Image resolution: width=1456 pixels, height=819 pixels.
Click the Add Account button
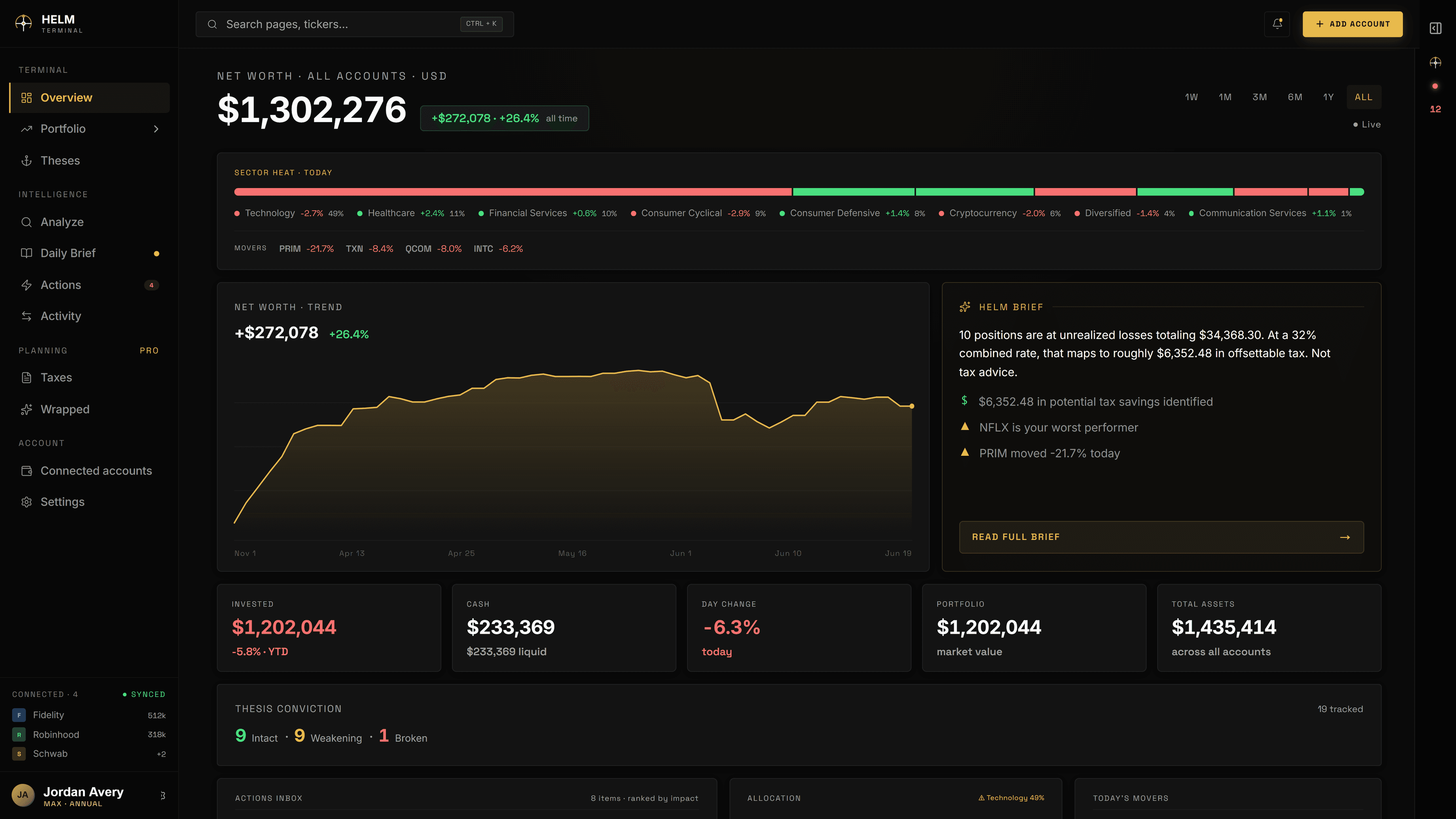click(x=1352, y=24)
